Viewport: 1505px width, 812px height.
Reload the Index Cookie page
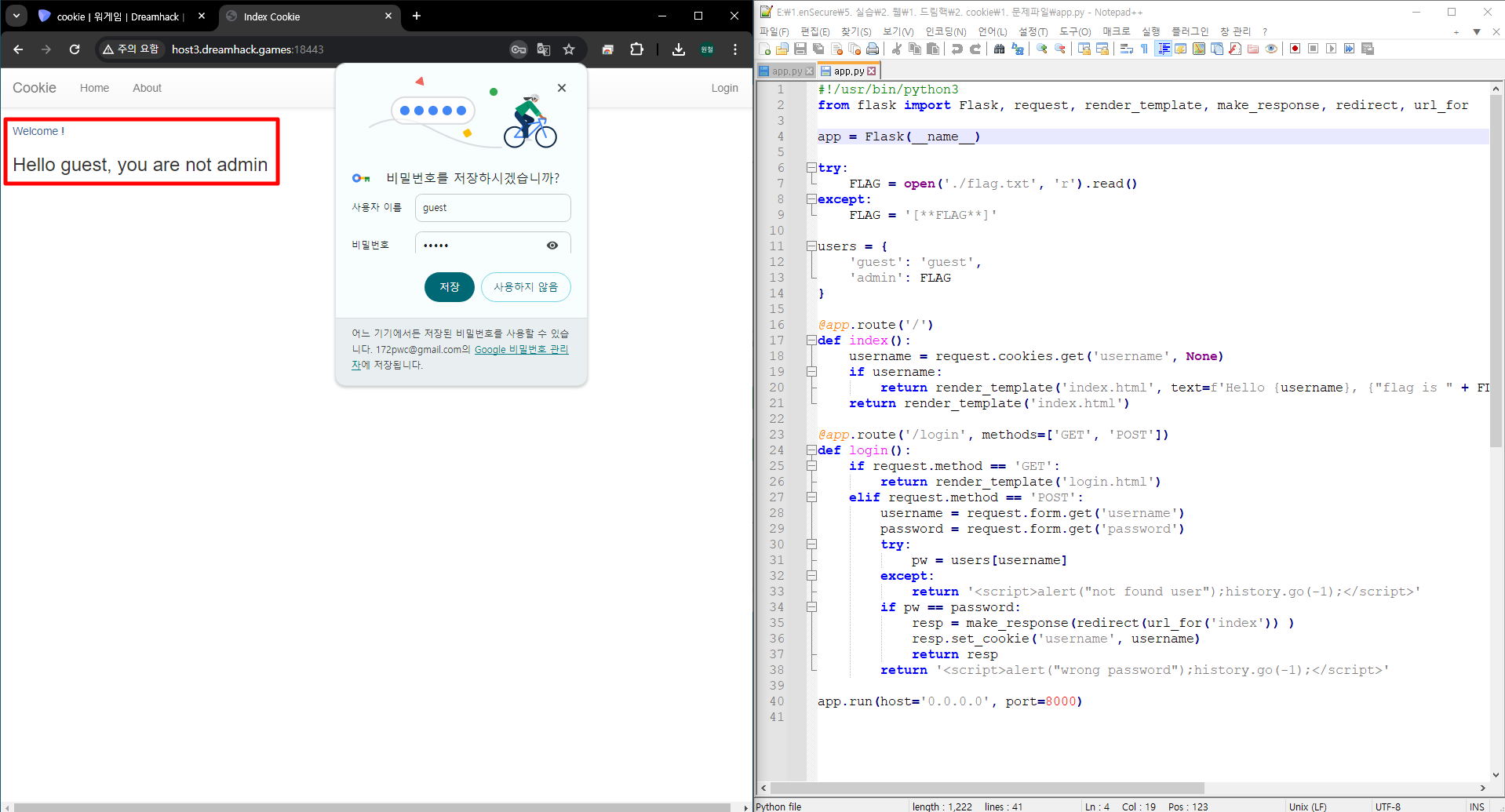[75, 49]
